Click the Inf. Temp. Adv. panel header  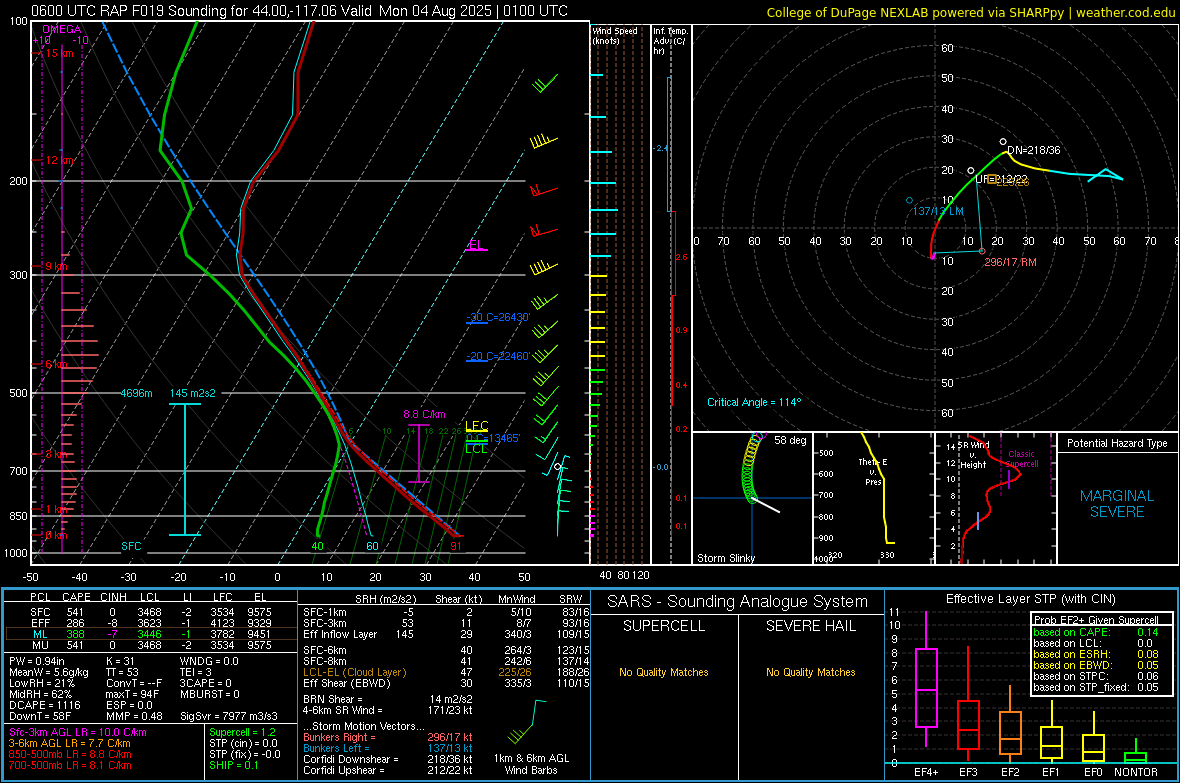(x=670, y=41)
